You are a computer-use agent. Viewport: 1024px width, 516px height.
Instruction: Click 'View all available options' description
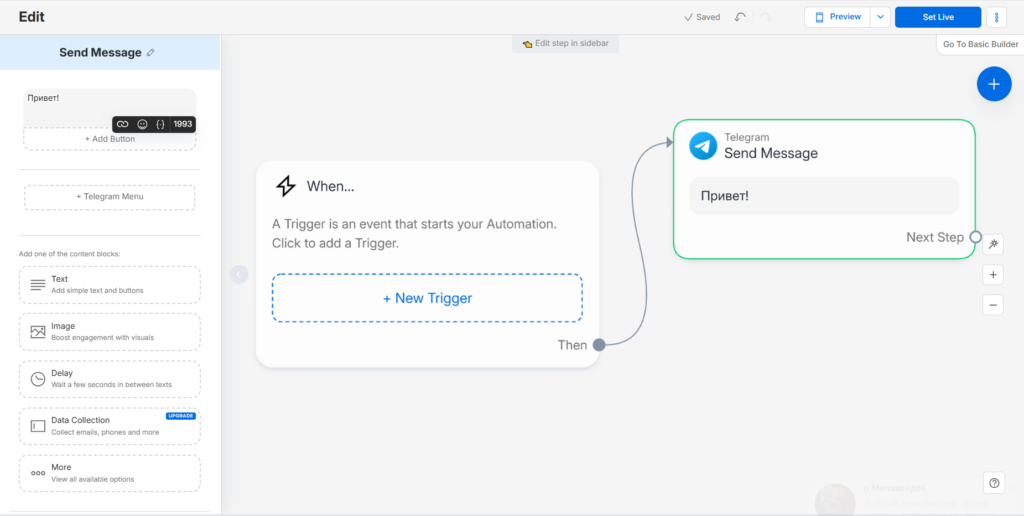(x=93, y=479)
